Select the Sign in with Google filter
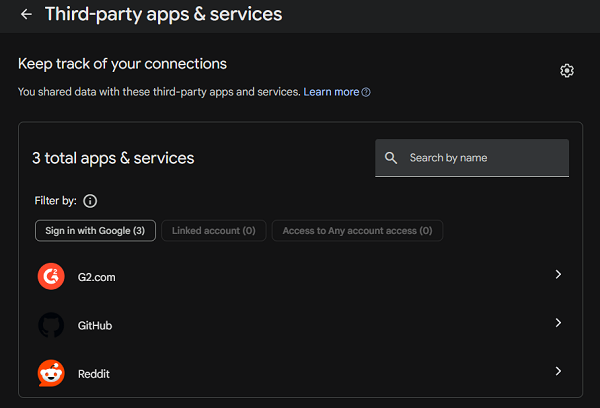This screenshot has height=408, width=600. [x=95, y=230]
